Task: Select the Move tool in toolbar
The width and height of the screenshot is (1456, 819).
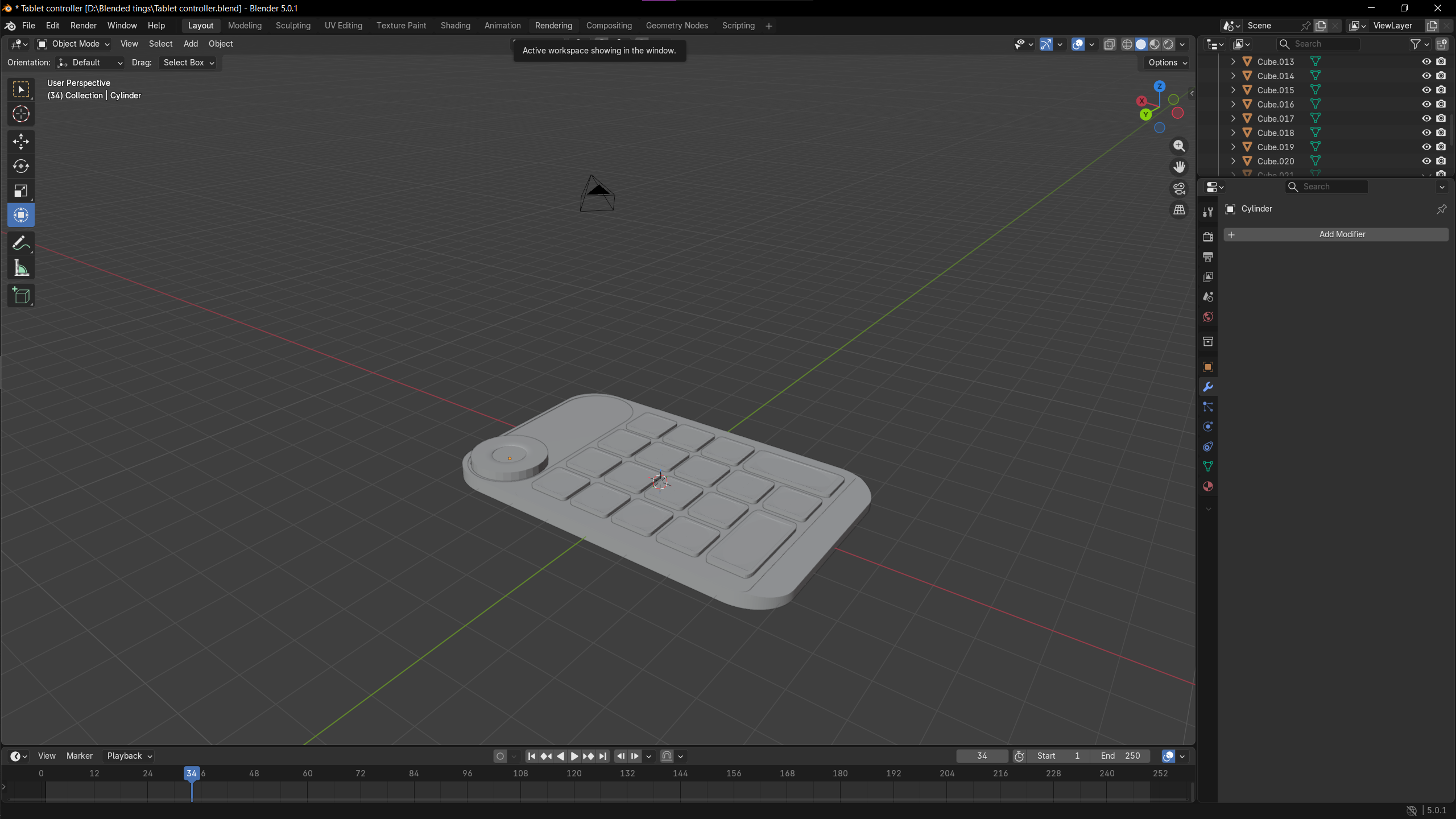Action: [x=21, y=141]
